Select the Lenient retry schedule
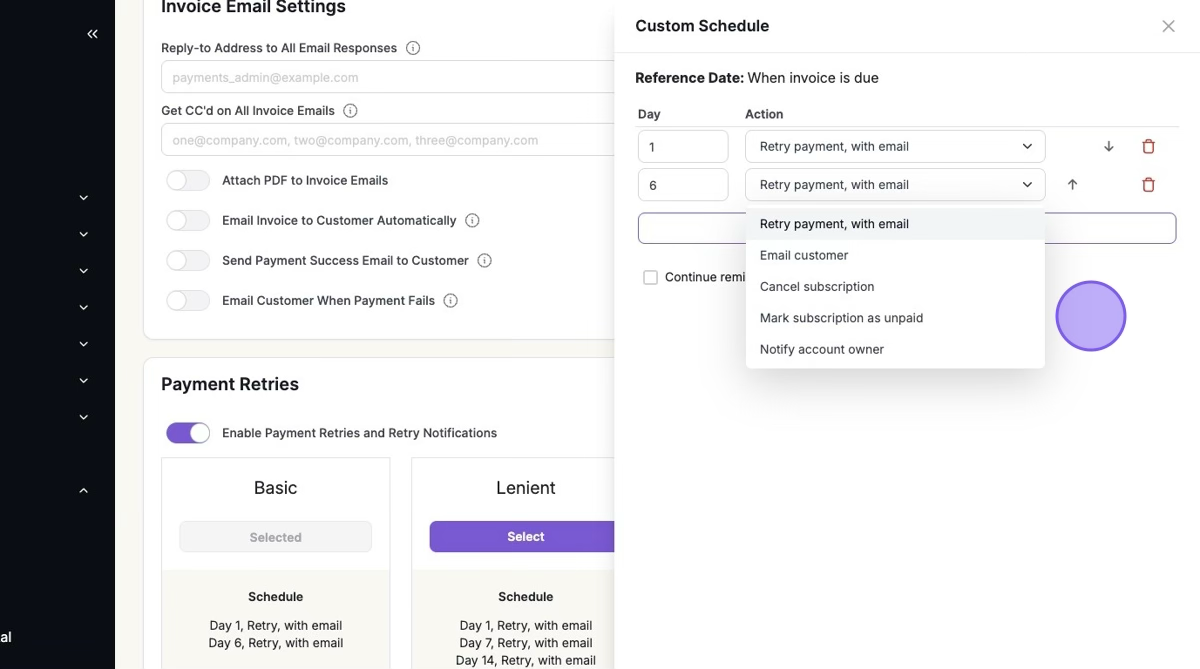This screenshot has height=669, width=1200. tap(524, 537)
